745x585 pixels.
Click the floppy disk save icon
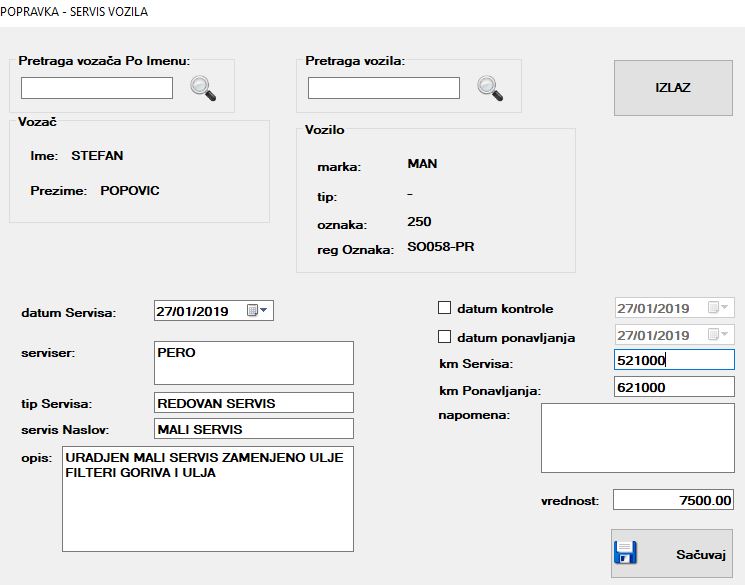[626, 554]
